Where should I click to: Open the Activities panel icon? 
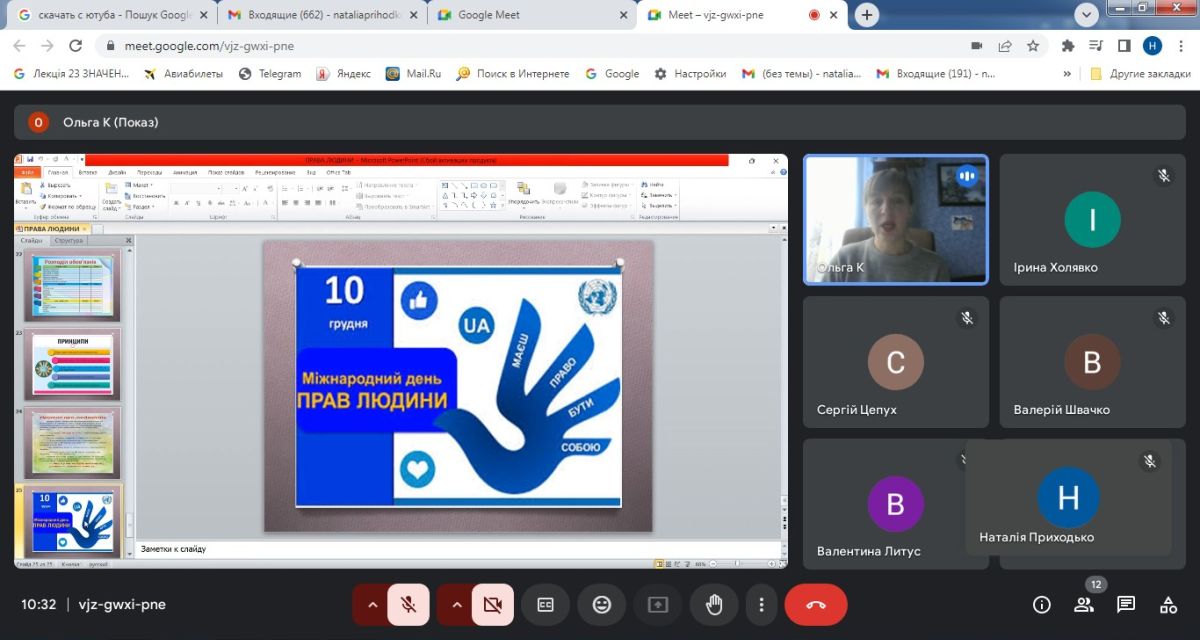click(1168, 604)
